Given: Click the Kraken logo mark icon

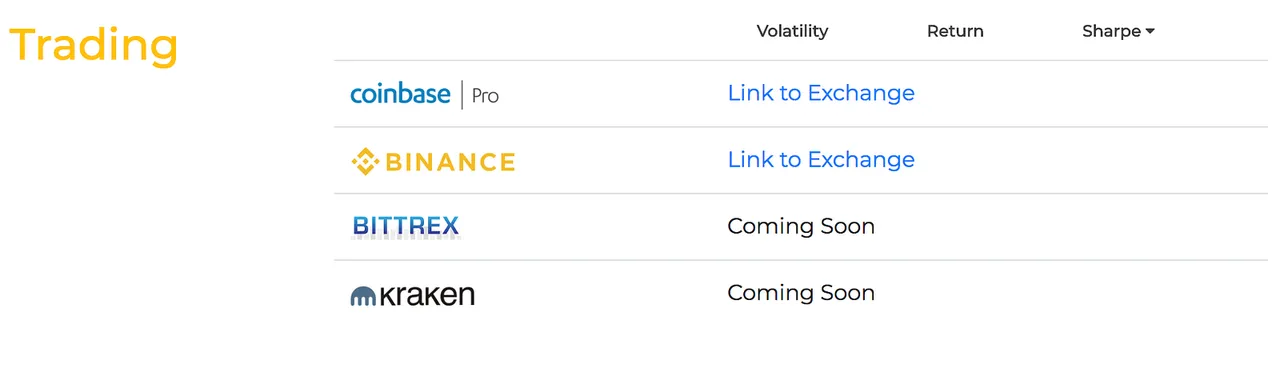Looking at the screenshot, I should tap(362, 297).
